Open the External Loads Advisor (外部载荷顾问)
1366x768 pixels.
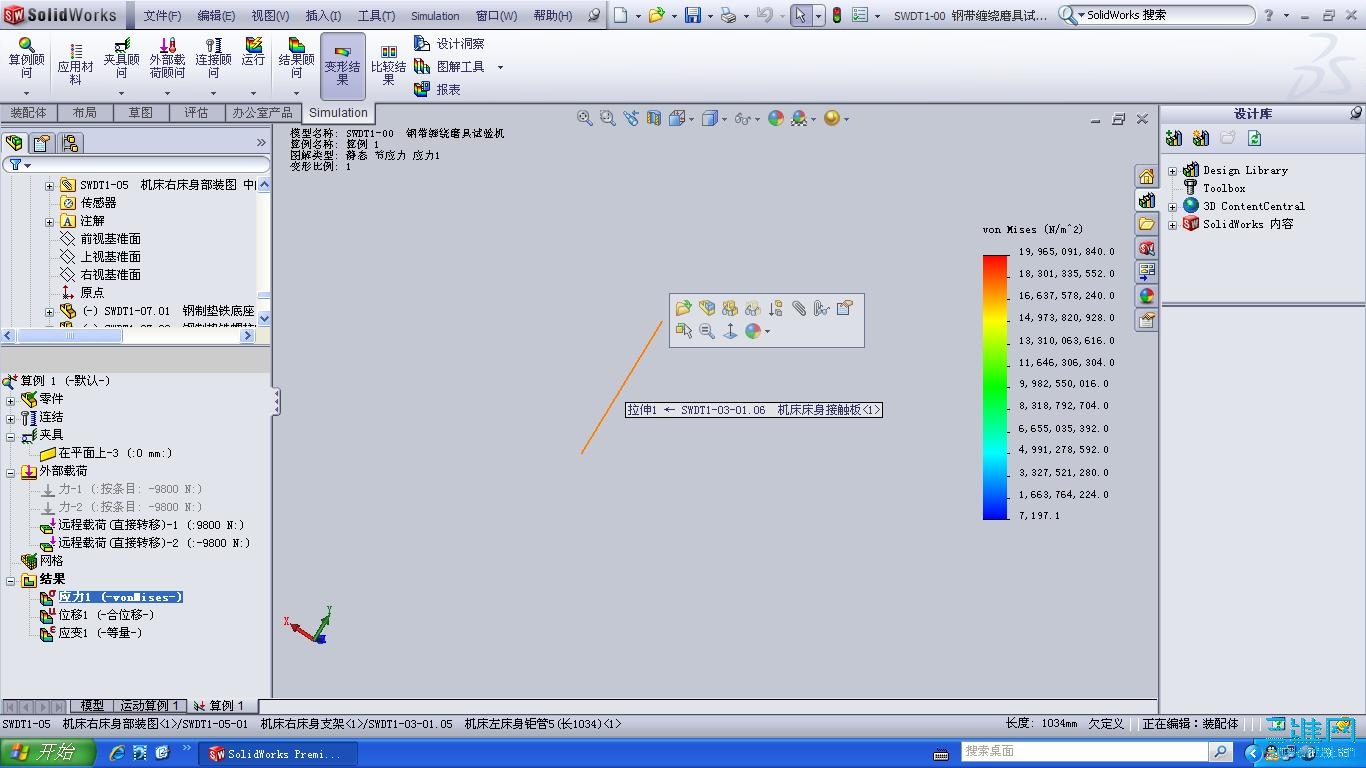(167, 58)
